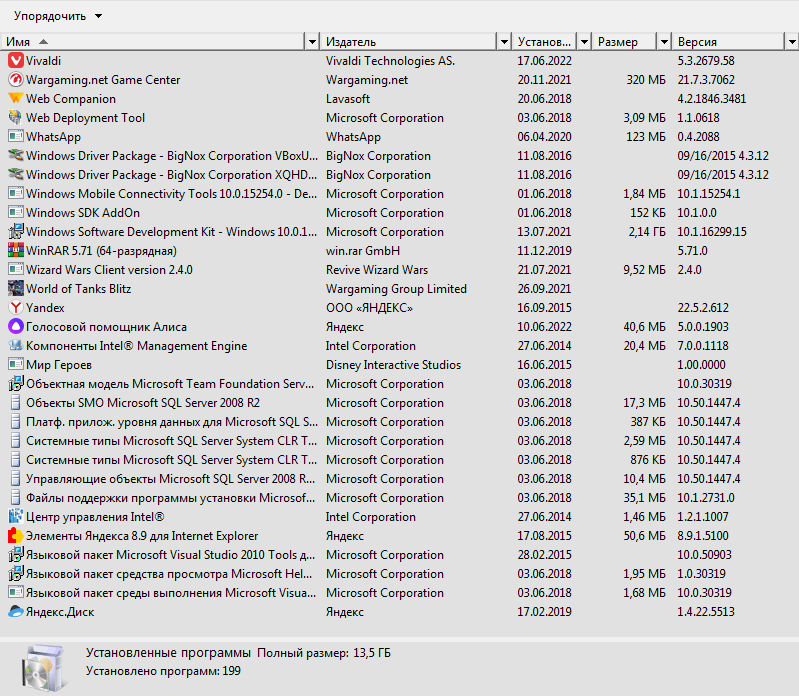This screenshot has height=696, width=799.
Task: Click the Web Companion icon
Action: tap(16, 98)
